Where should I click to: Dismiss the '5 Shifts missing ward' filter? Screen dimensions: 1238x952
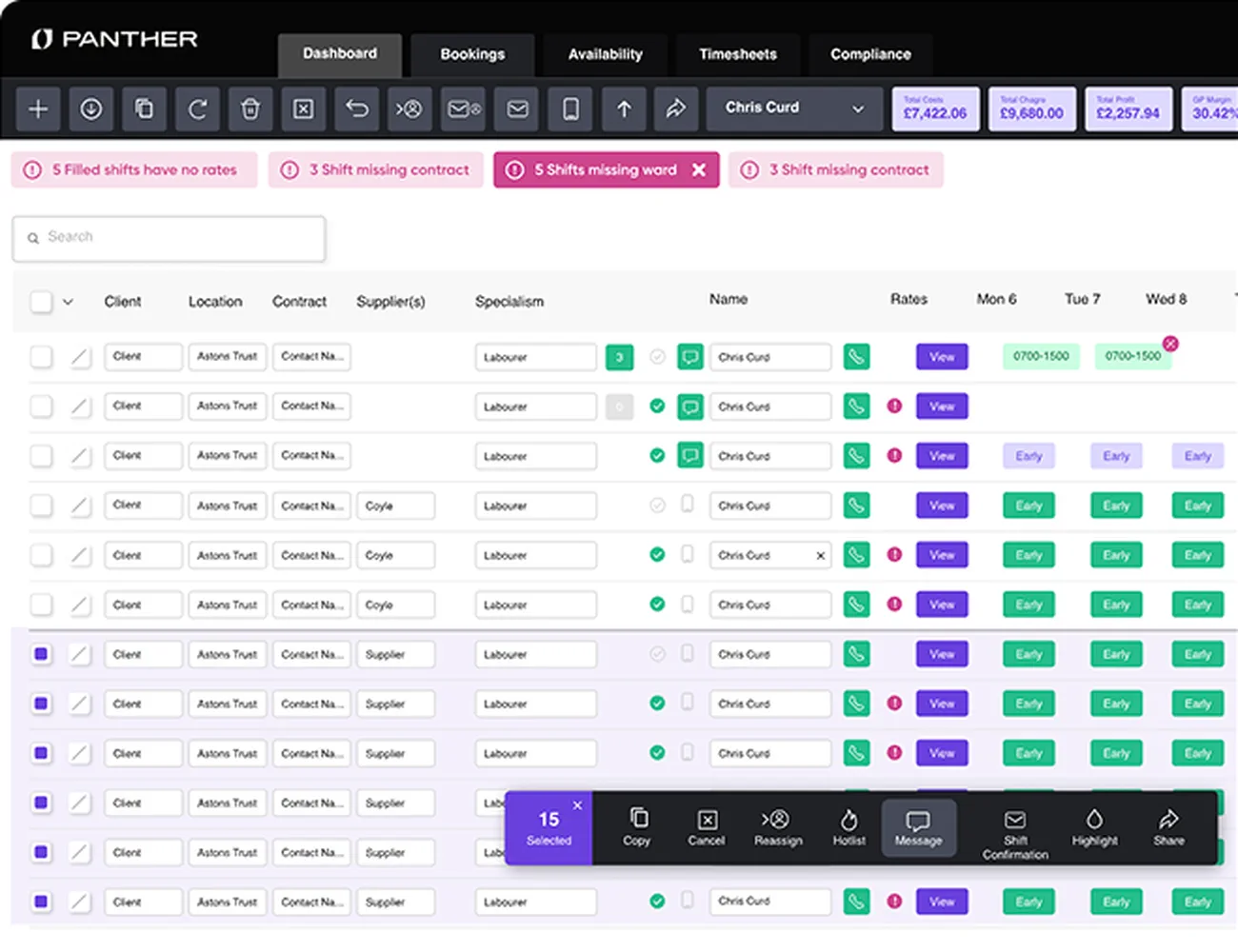pyautogui.click(x=699, y=169)
